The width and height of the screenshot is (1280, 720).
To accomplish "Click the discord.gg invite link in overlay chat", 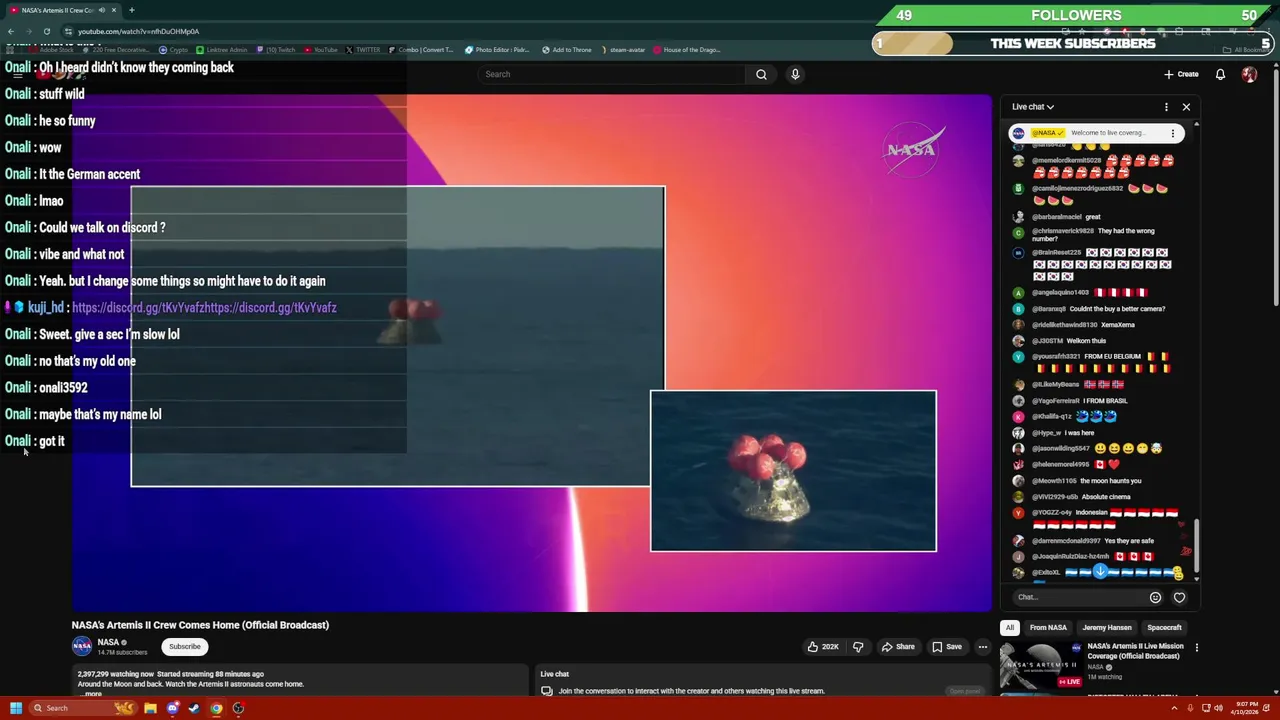I will point(204,308).
